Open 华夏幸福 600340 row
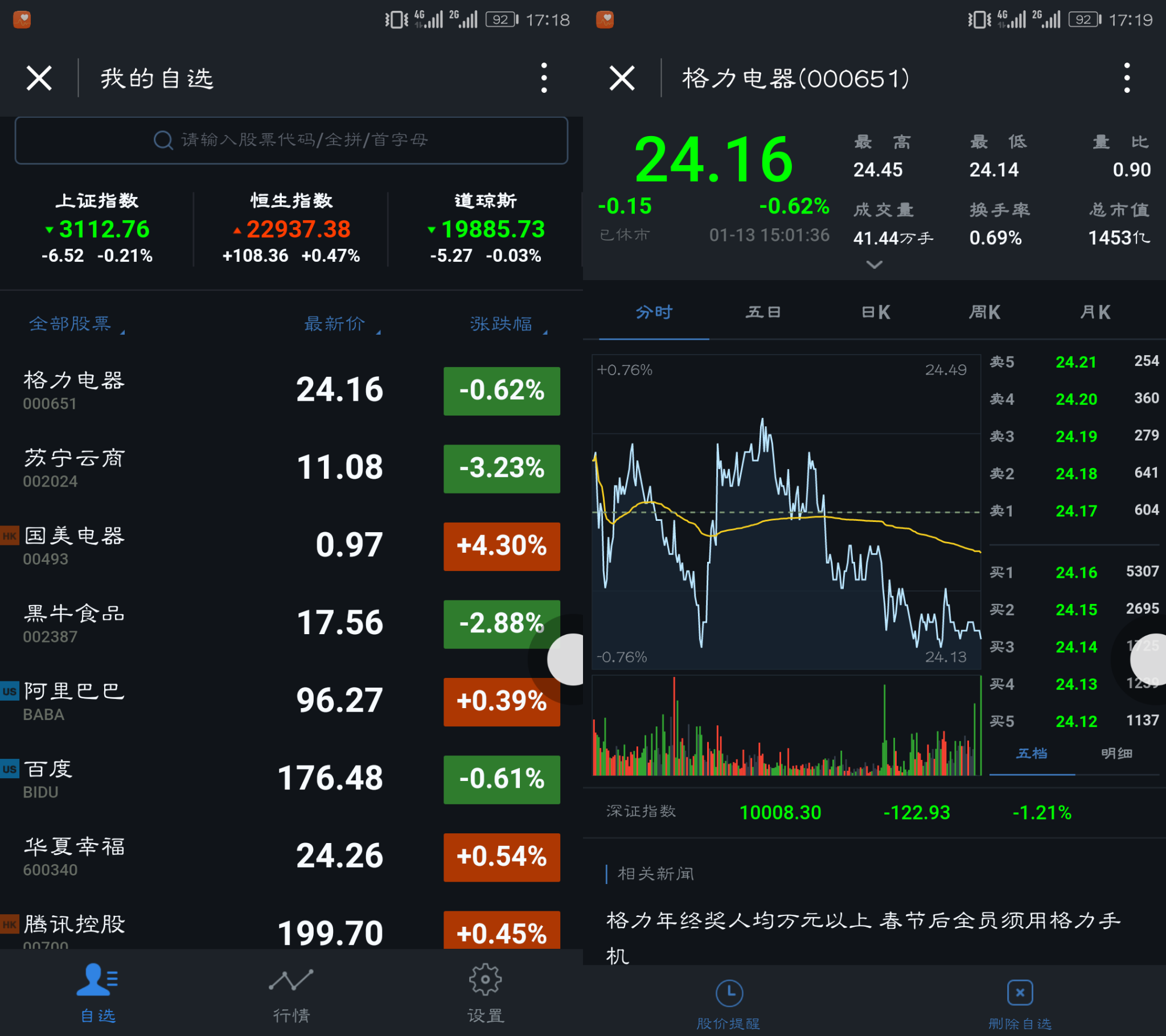 pos(291,856)
